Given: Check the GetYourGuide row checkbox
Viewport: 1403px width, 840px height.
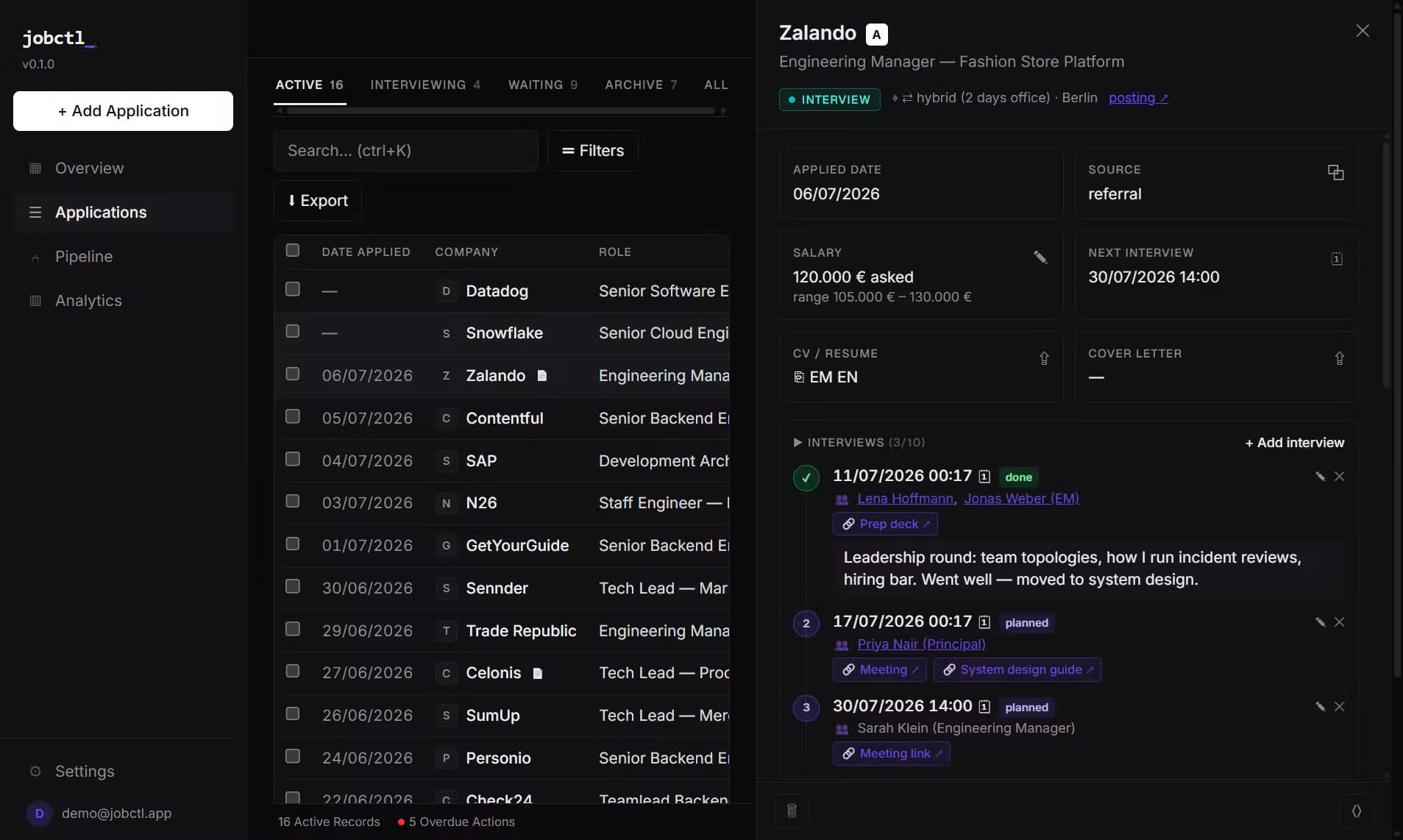Looking at the screenshot, I should [x=293, y=544].
